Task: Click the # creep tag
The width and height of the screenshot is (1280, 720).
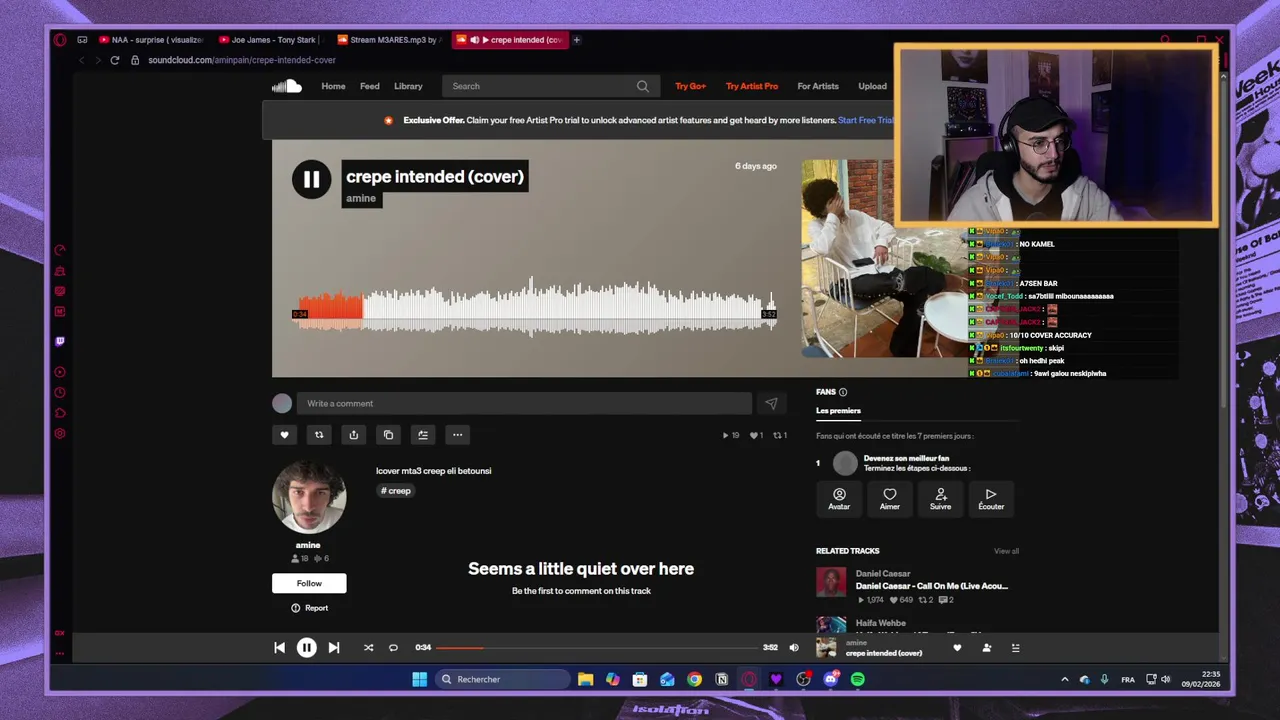Action: (x=396, y=491)
